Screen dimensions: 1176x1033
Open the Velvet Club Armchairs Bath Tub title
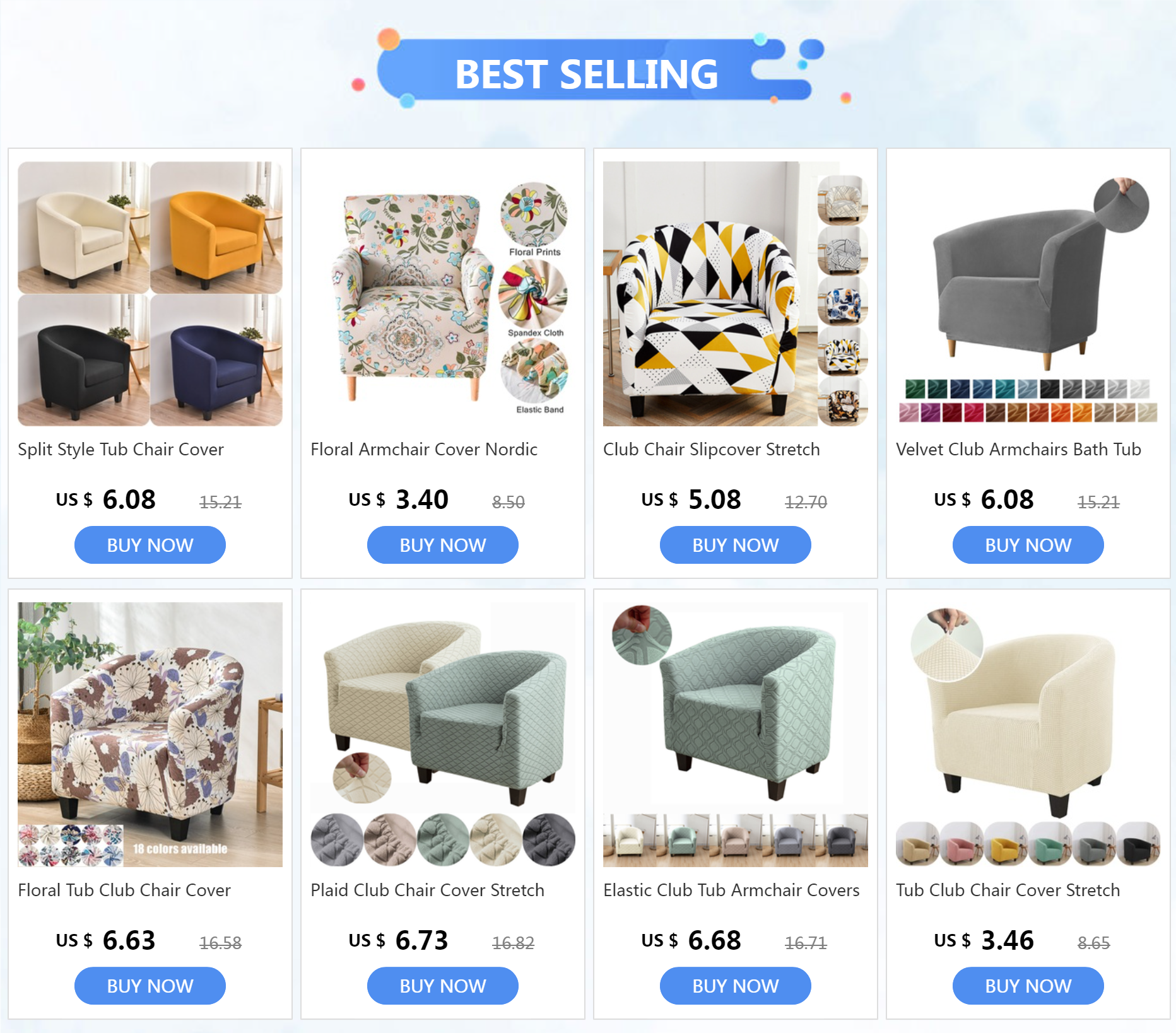(x=1018, y=449)
